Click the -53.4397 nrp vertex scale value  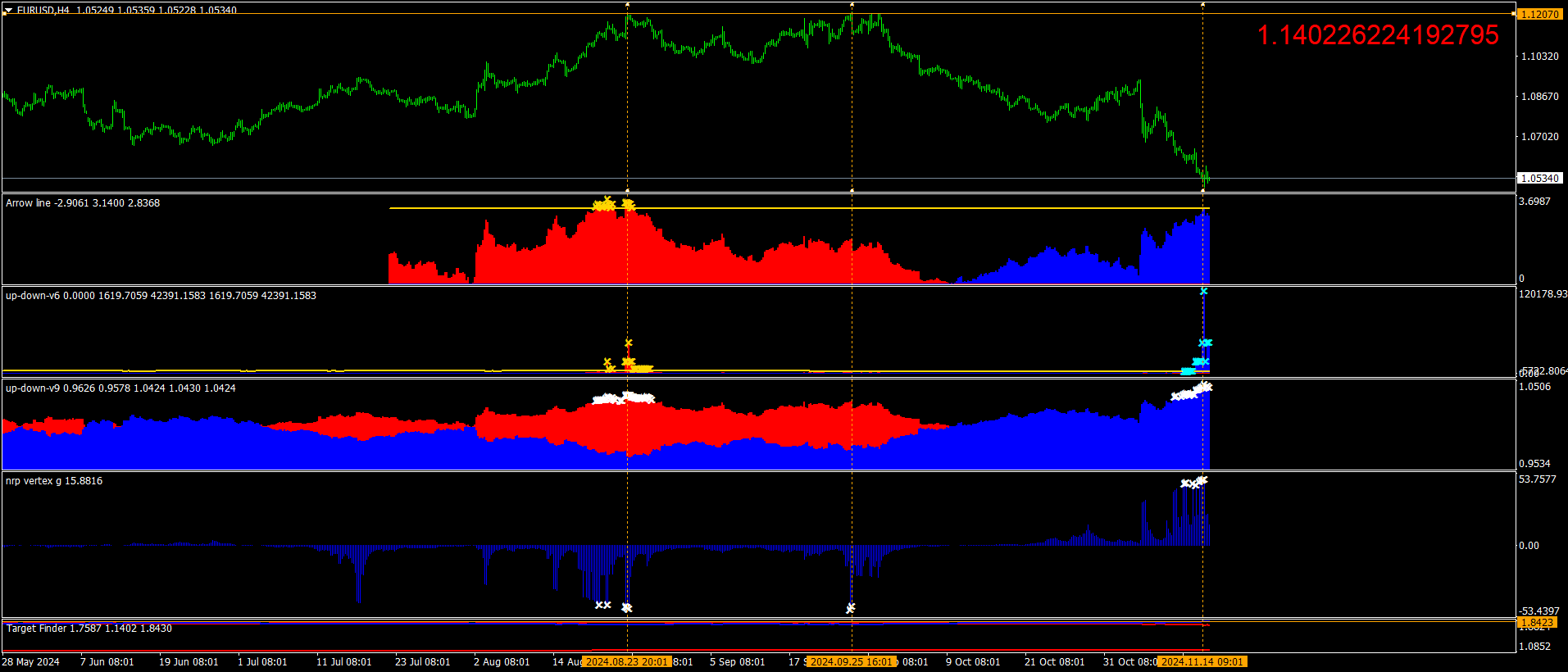(x=1539, y=611)
